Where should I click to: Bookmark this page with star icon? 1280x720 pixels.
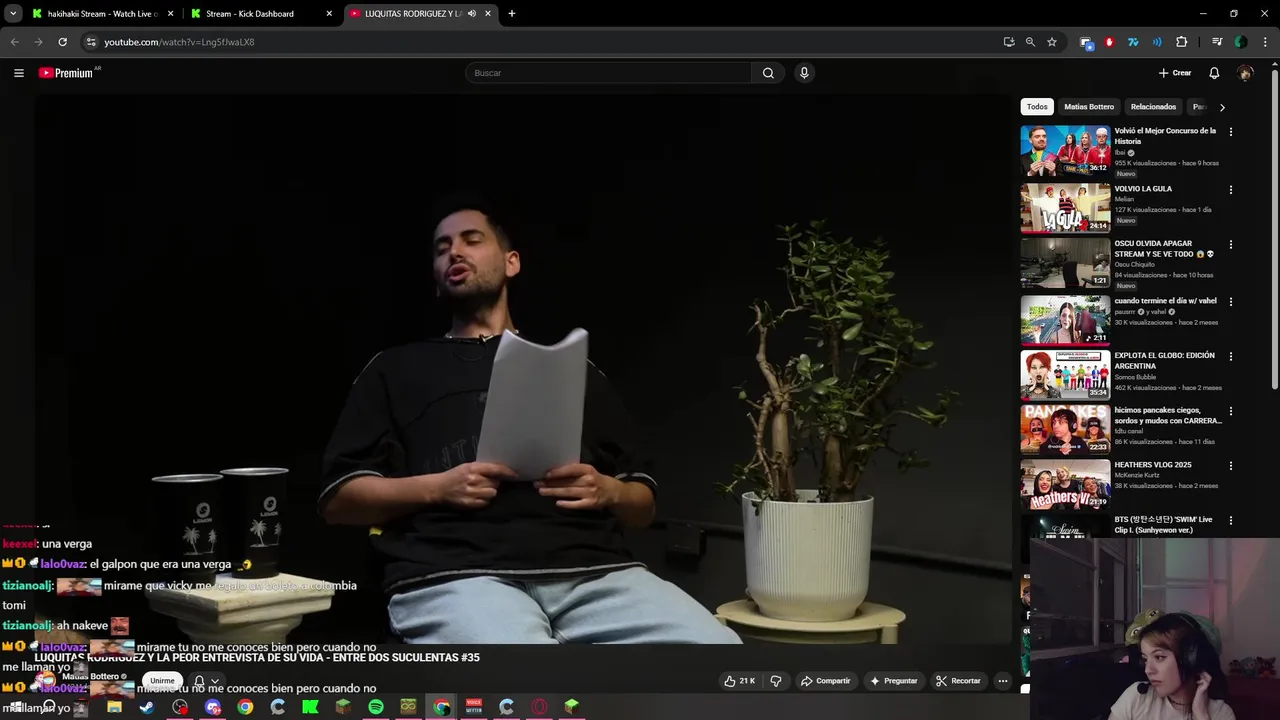[x=1052, y=42]
